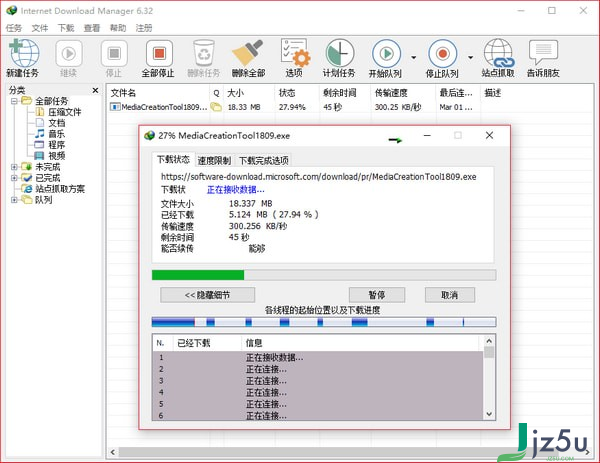Open the 文件 menu
Screen dimensions: 600x463
(x=40, y=28)
